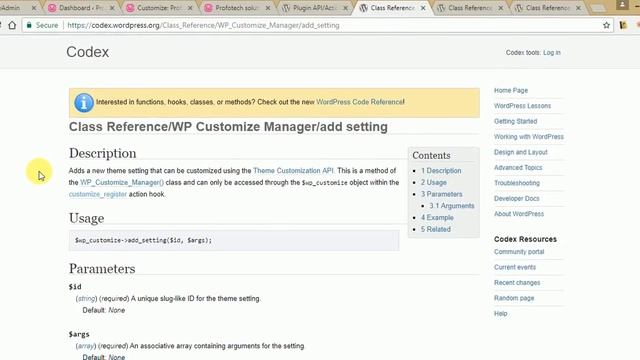
Task: Open Working with WordPress in the sidebar
Action: [529, 137]
